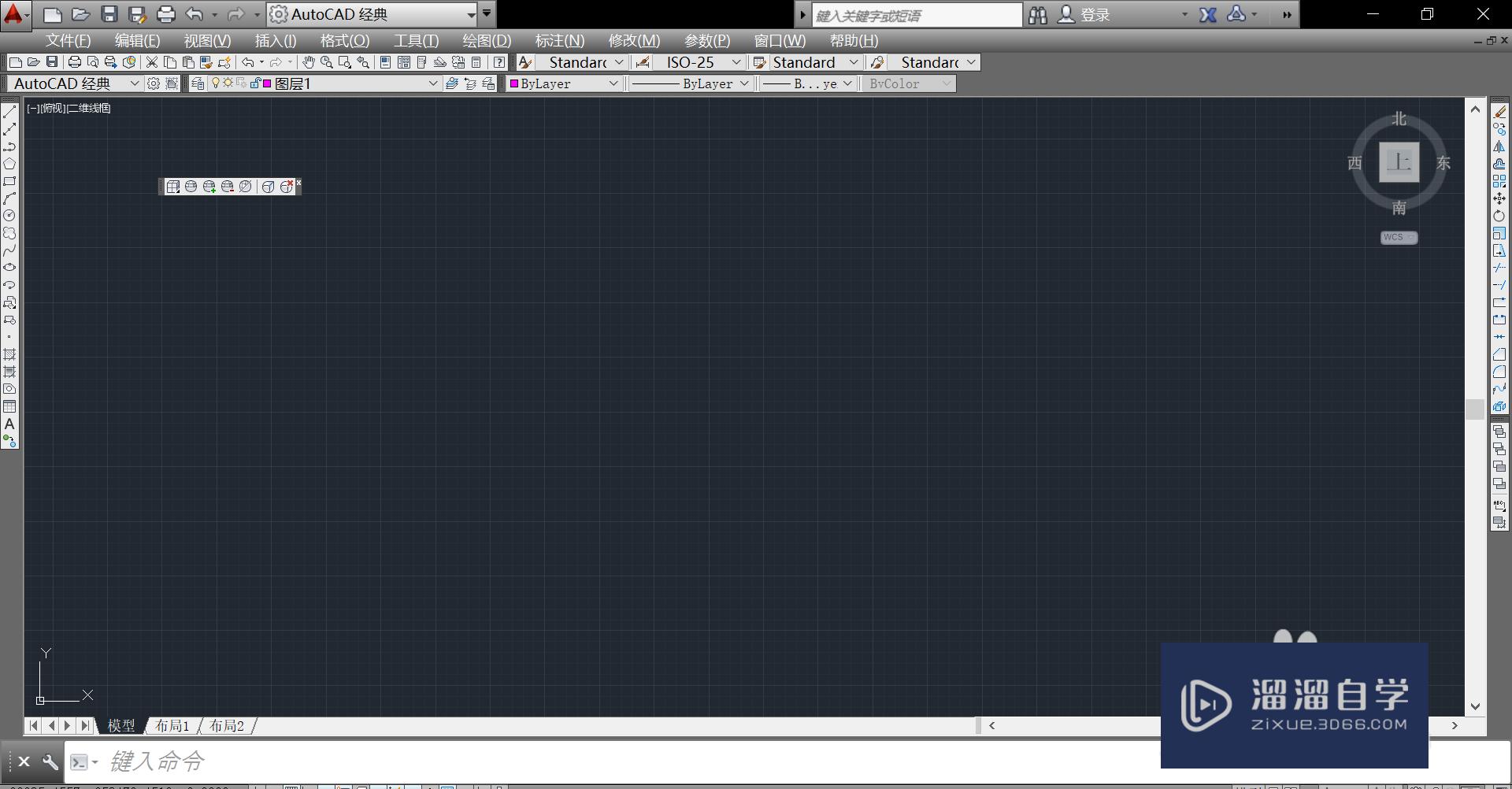Select the Ellipse draw tool
The width and height of the screenshot is (1512, 789).
(x=9, y=268)
